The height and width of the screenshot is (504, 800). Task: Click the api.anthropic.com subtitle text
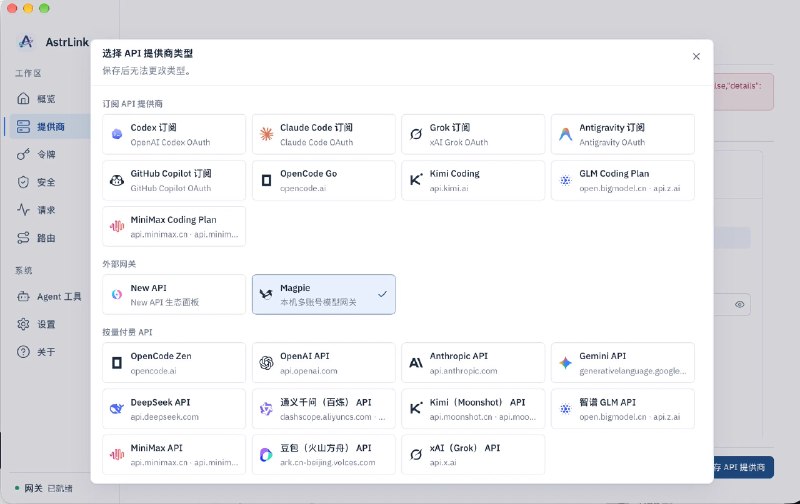pyautogui.click(x=463, y=371)
